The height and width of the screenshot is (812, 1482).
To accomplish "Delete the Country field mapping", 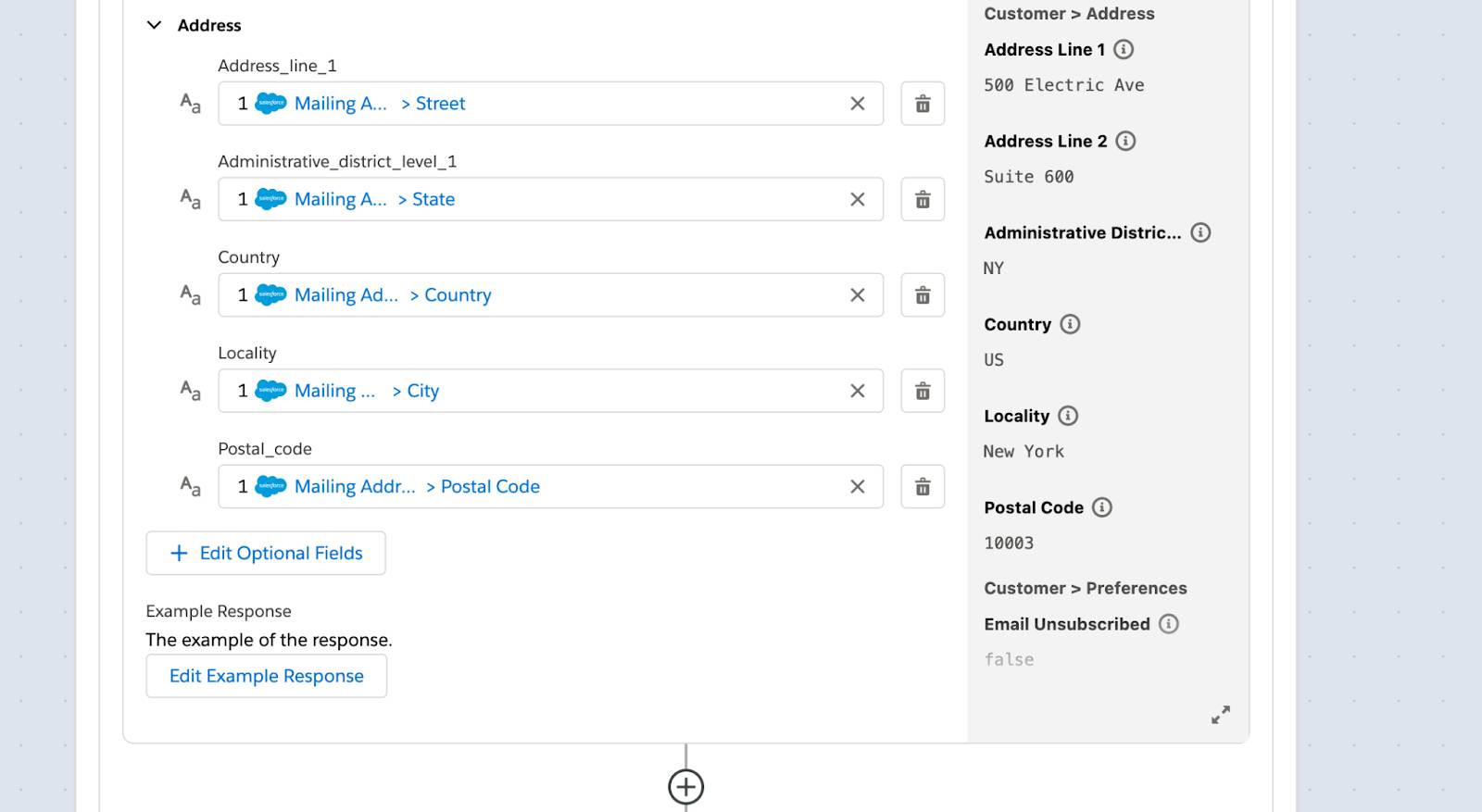I will tap(923, 295).
